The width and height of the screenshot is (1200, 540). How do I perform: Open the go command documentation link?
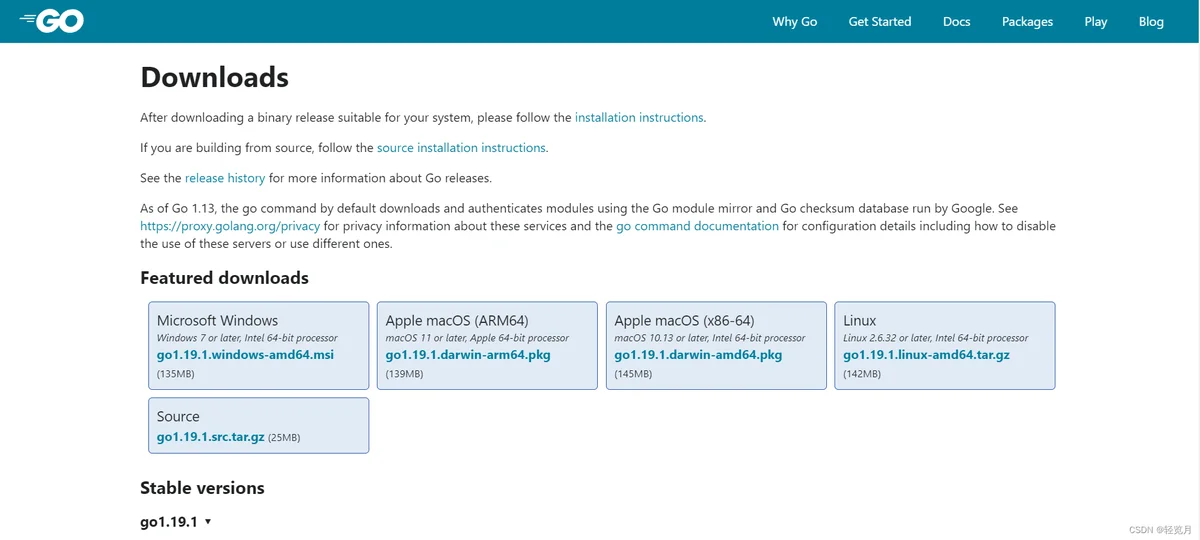697,226
